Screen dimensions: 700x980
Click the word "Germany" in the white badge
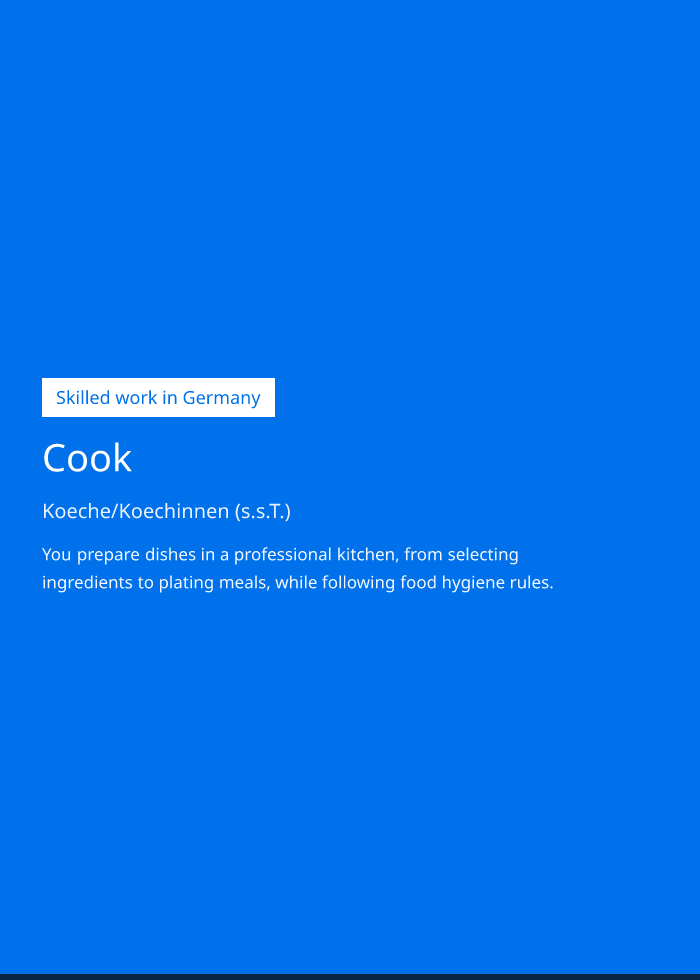pos(221,398)
